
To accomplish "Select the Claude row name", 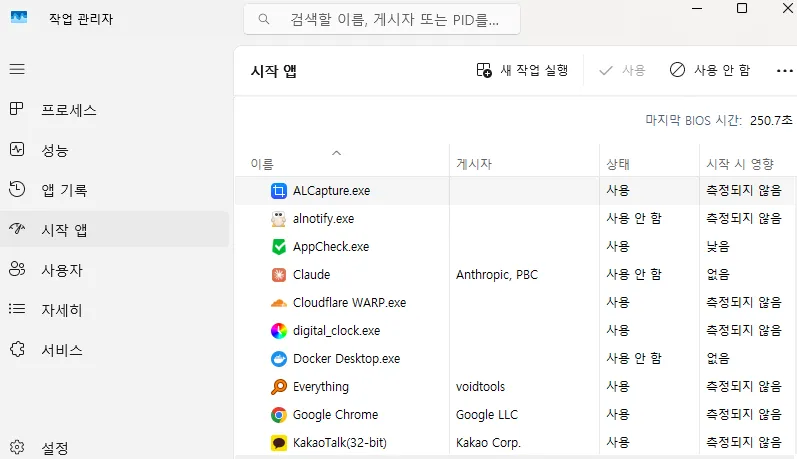I will point(312,274).
